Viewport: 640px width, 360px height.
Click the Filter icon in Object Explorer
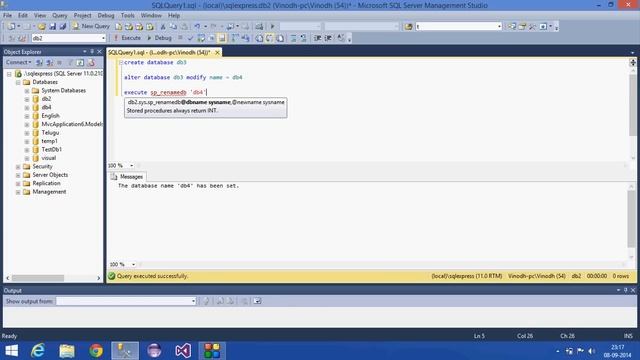pos(70,62)
